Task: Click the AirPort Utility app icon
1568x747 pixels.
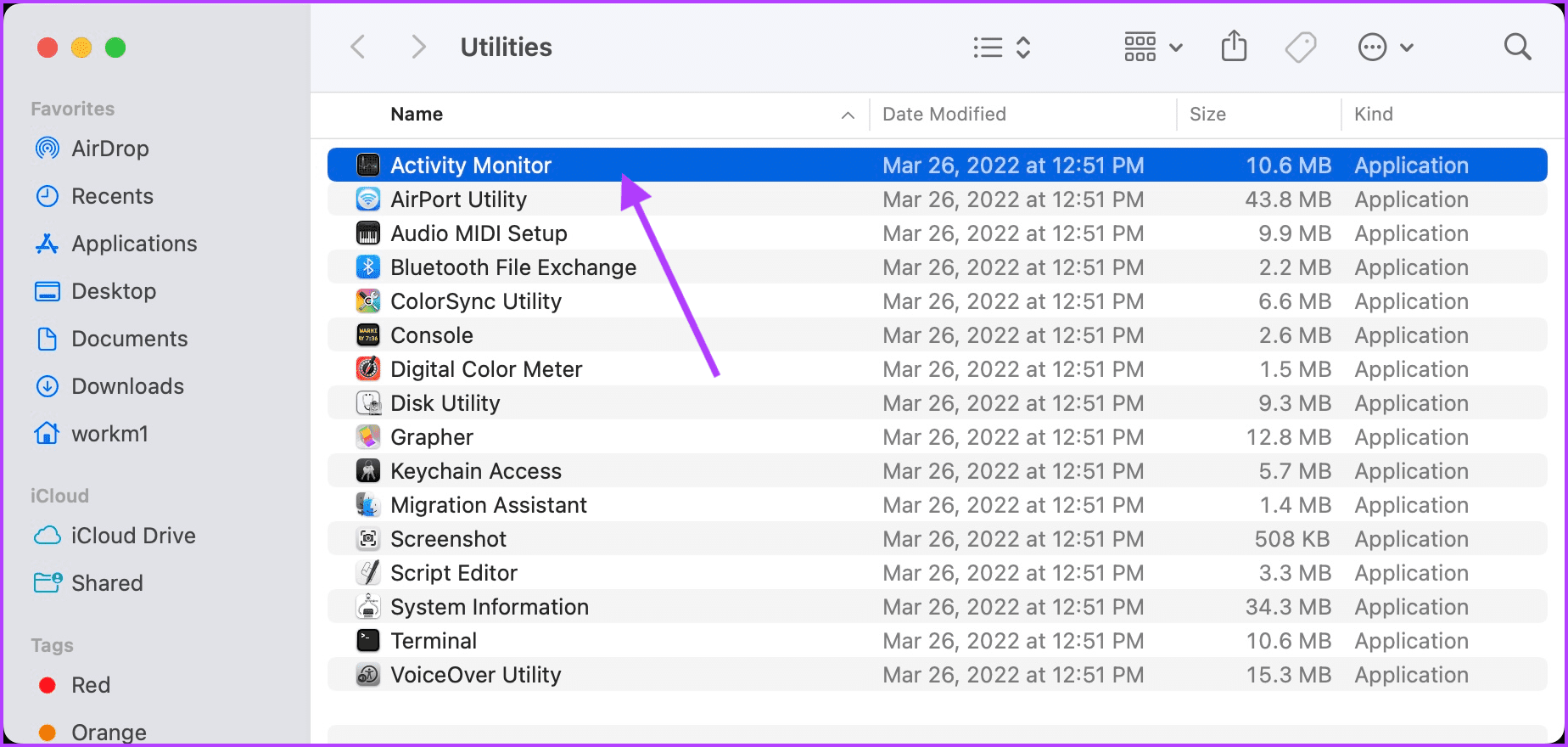Action: [x=368, y=199]
